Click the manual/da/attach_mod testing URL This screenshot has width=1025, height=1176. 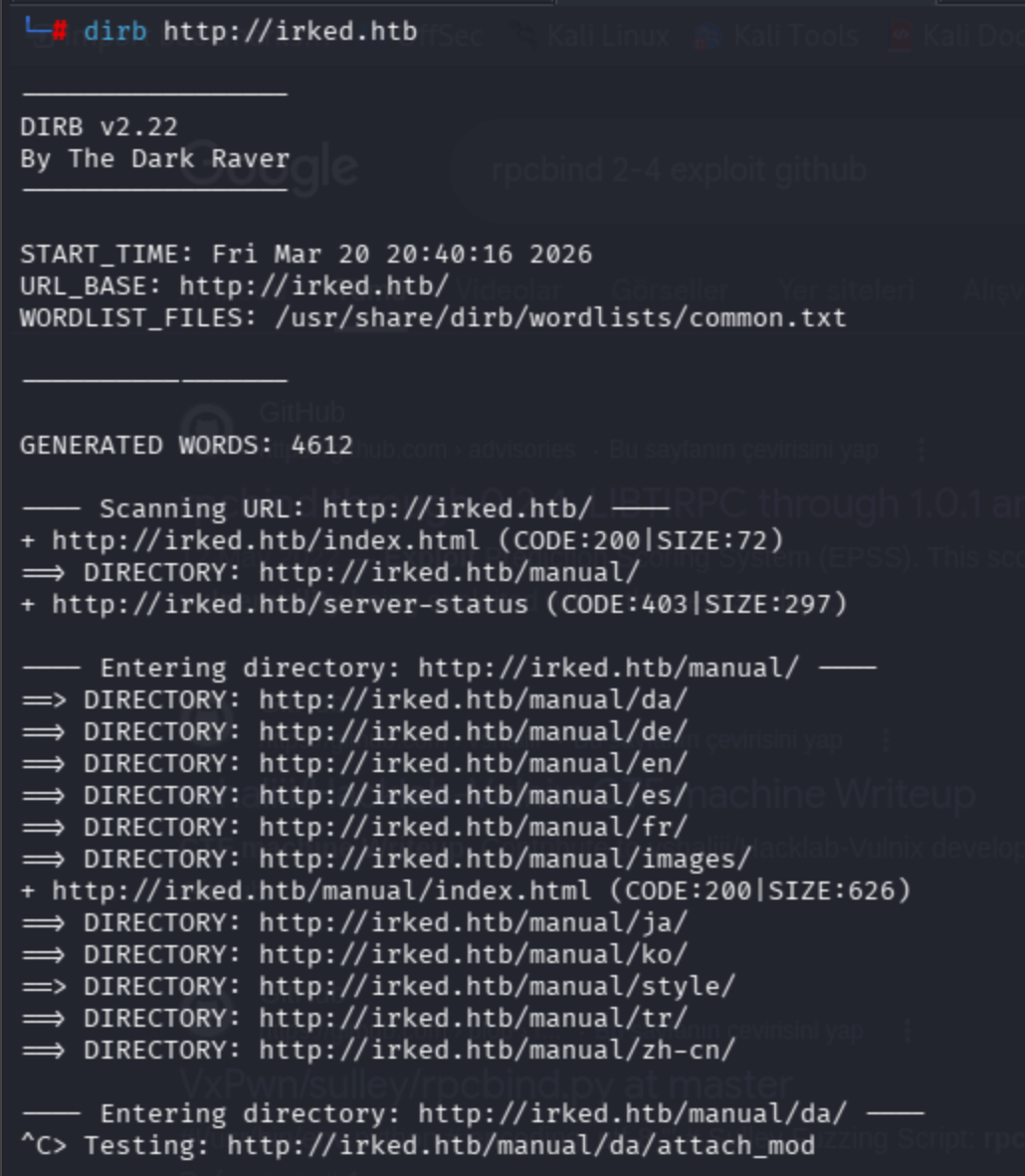[x=520, y=1145]
